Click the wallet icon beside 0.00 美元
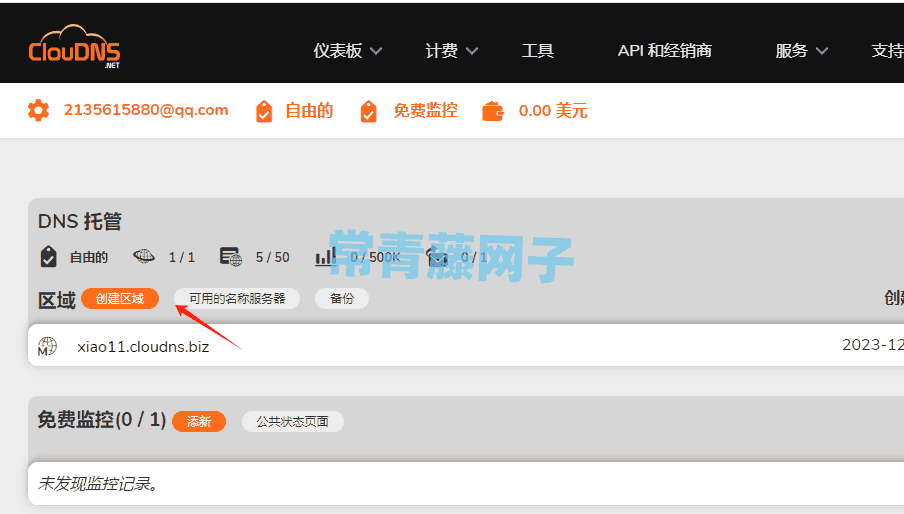 [493, 111]
